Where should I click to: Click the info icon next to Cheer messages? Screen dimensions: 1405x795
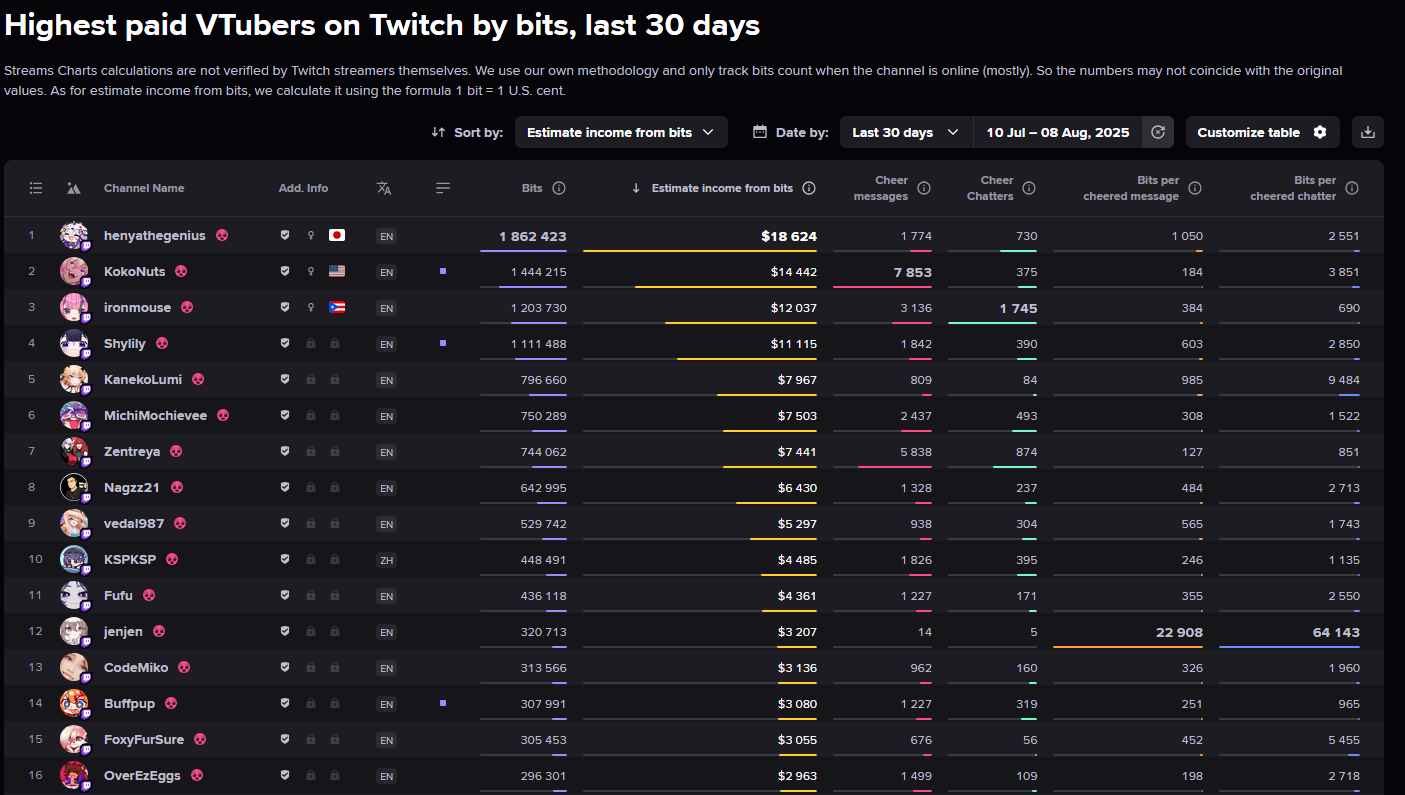(924, 188)
